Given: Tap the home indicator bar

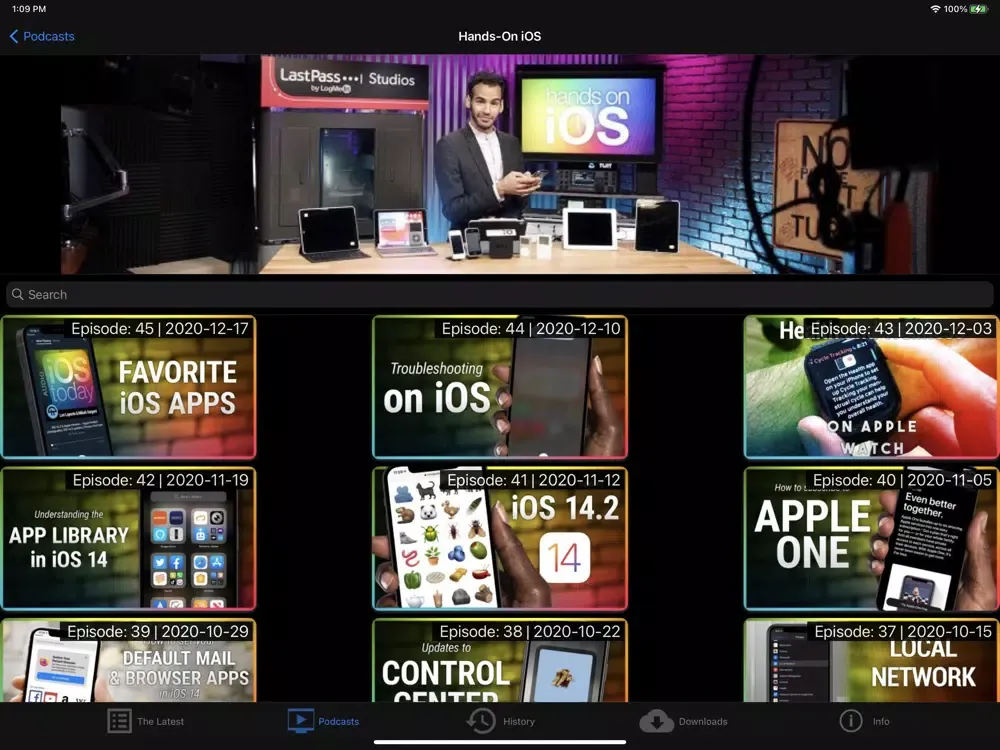Looking at the screenshot, I should click(x=500, y=742).
